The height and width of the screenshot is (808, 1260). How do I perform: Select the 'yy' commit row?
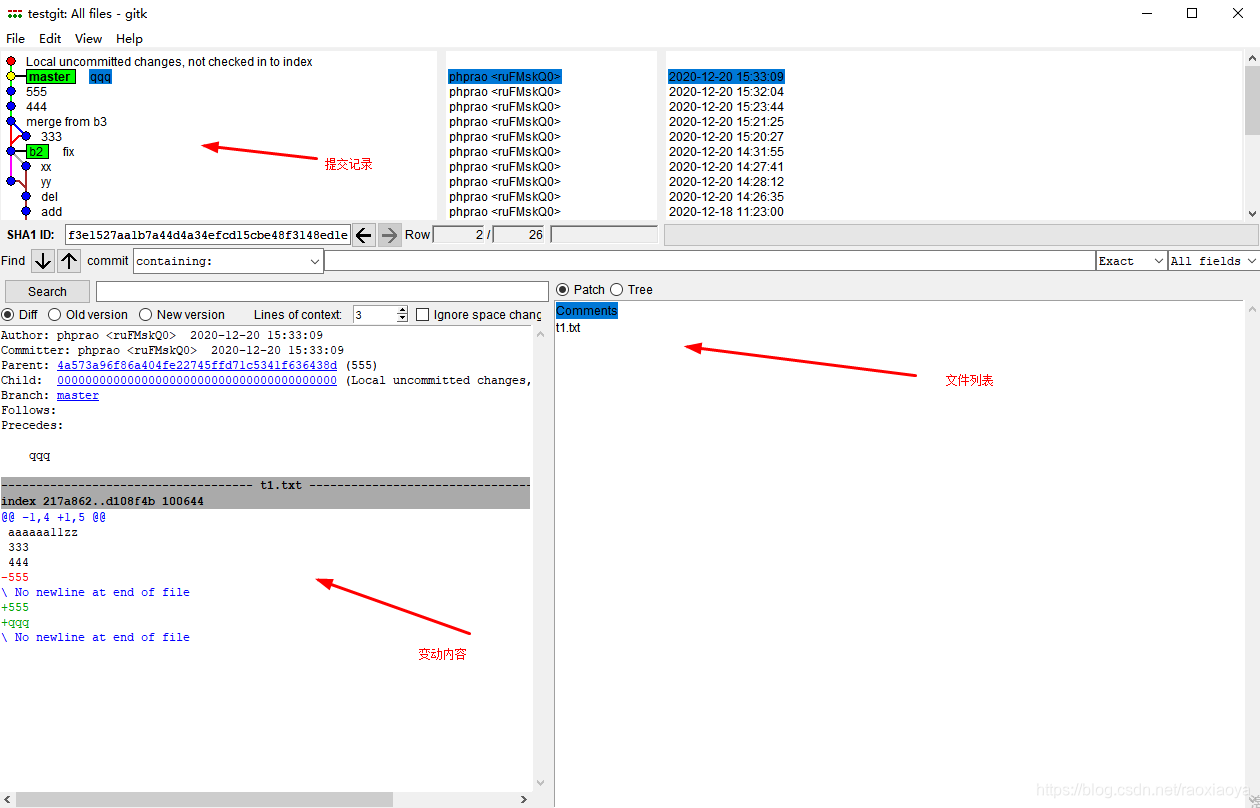[46, 182]
